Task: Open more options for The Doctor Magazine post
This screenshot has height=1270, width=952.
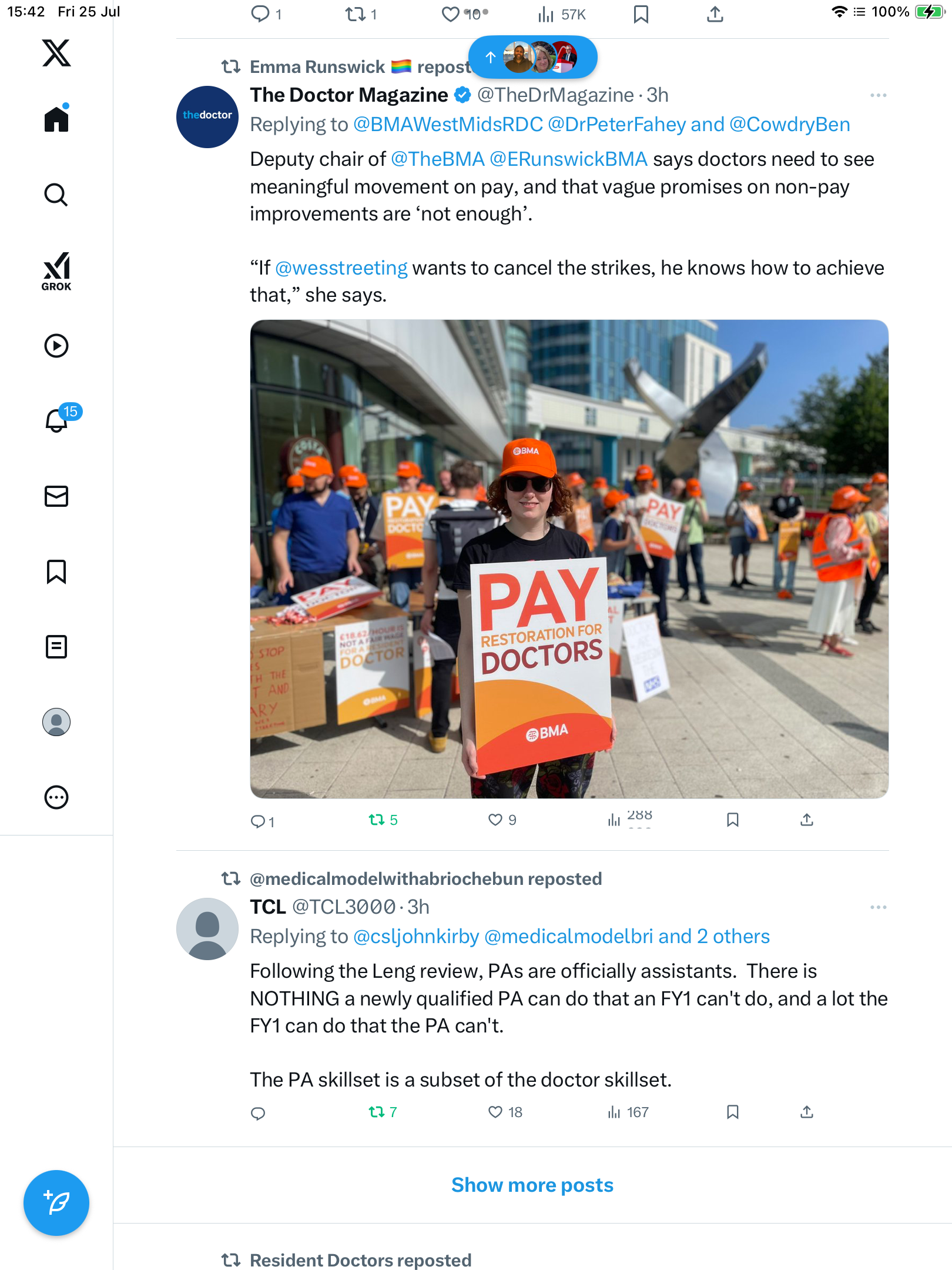Action: click(x=879, y=95)
